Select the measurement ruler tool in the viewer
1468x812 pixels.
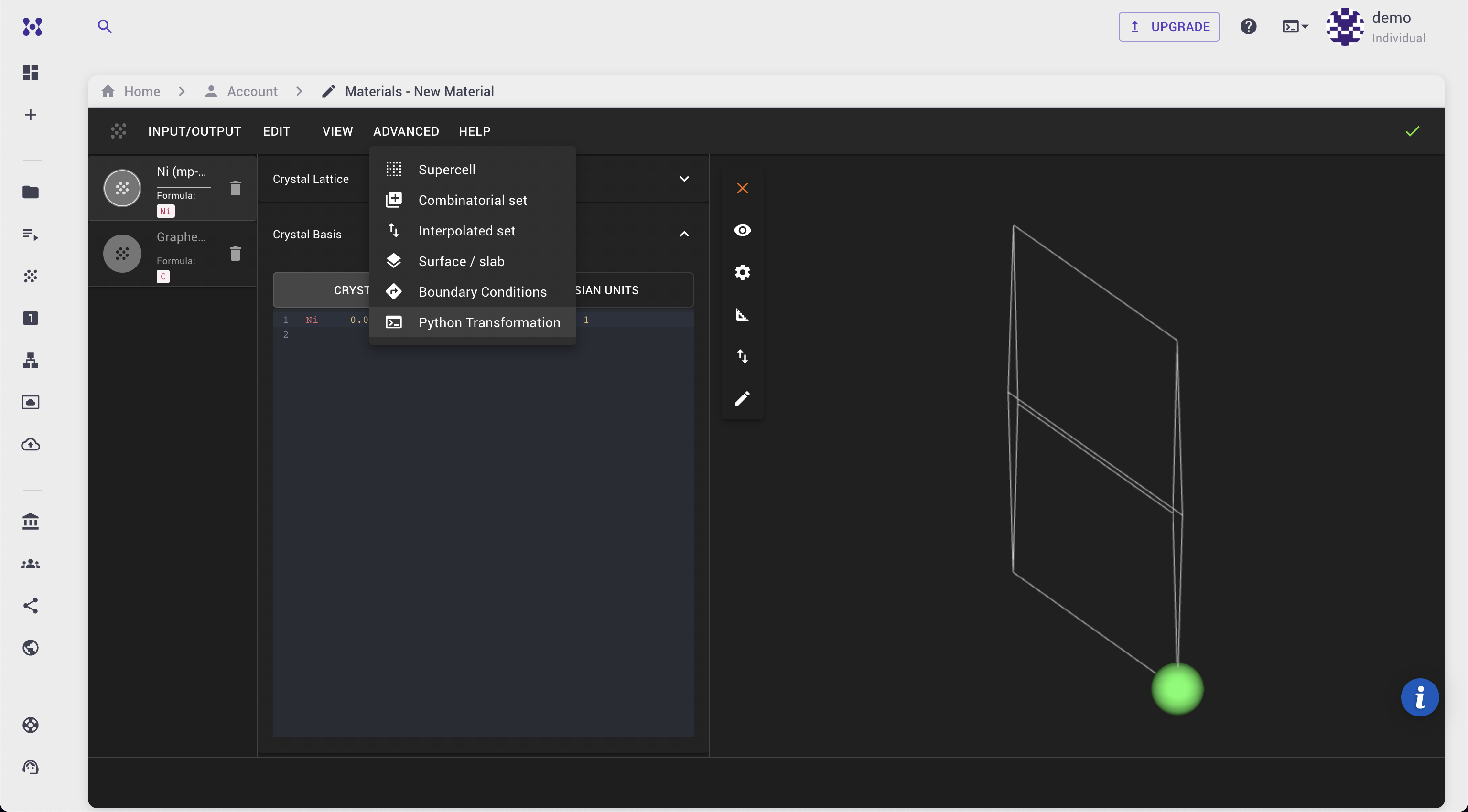click(742, 314)
